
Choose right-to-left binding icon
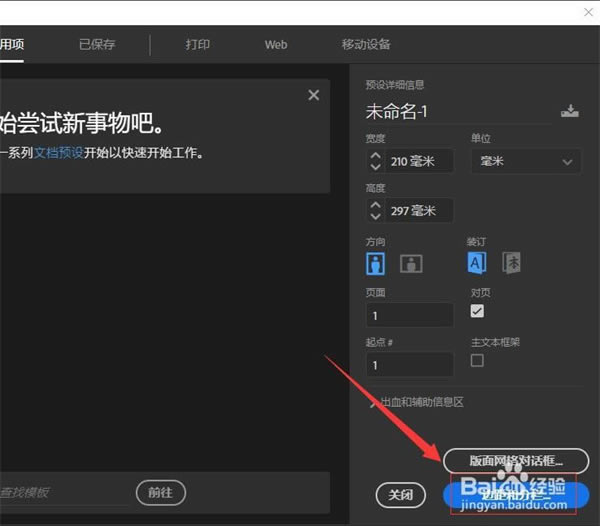click(x=511, y=263)
